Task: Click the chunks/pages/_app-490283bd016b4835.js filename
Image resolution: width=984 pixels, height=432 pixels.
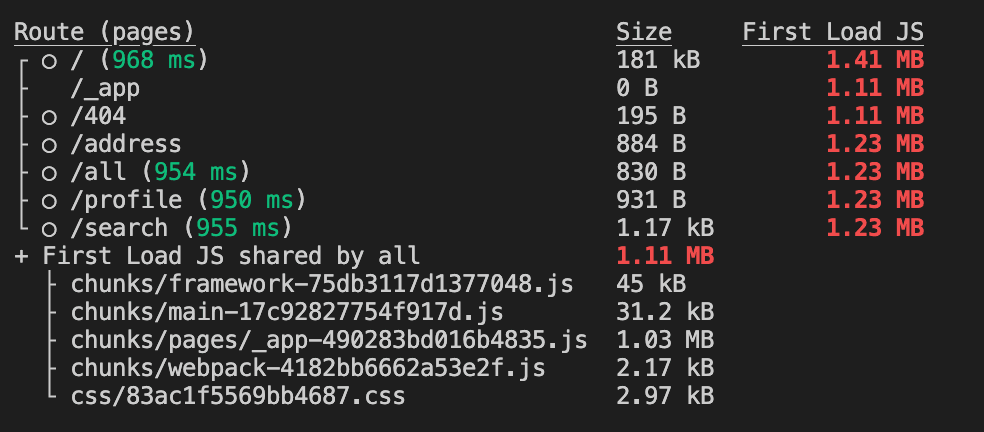Action: [329, 340]
